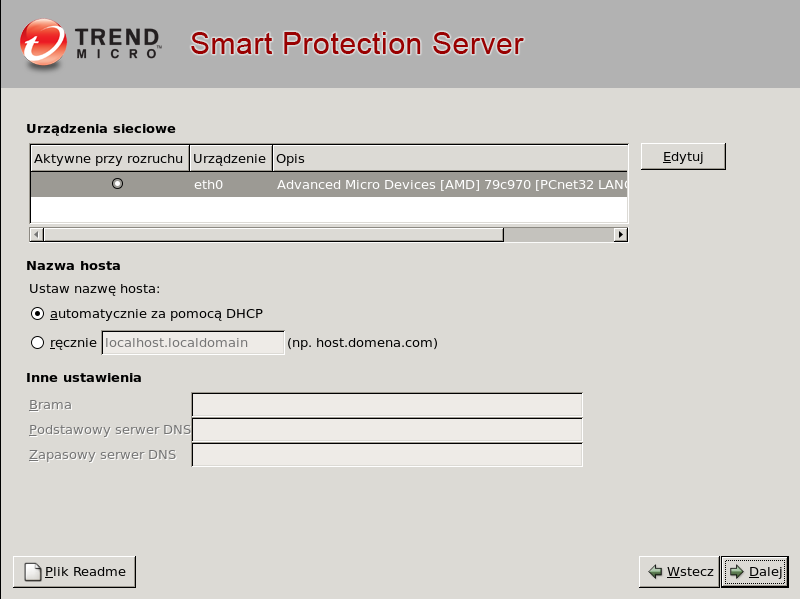Continue with the Dalej button
This screenshot has height=599, width=800.
pyautogui.click(x=755, y=571)
